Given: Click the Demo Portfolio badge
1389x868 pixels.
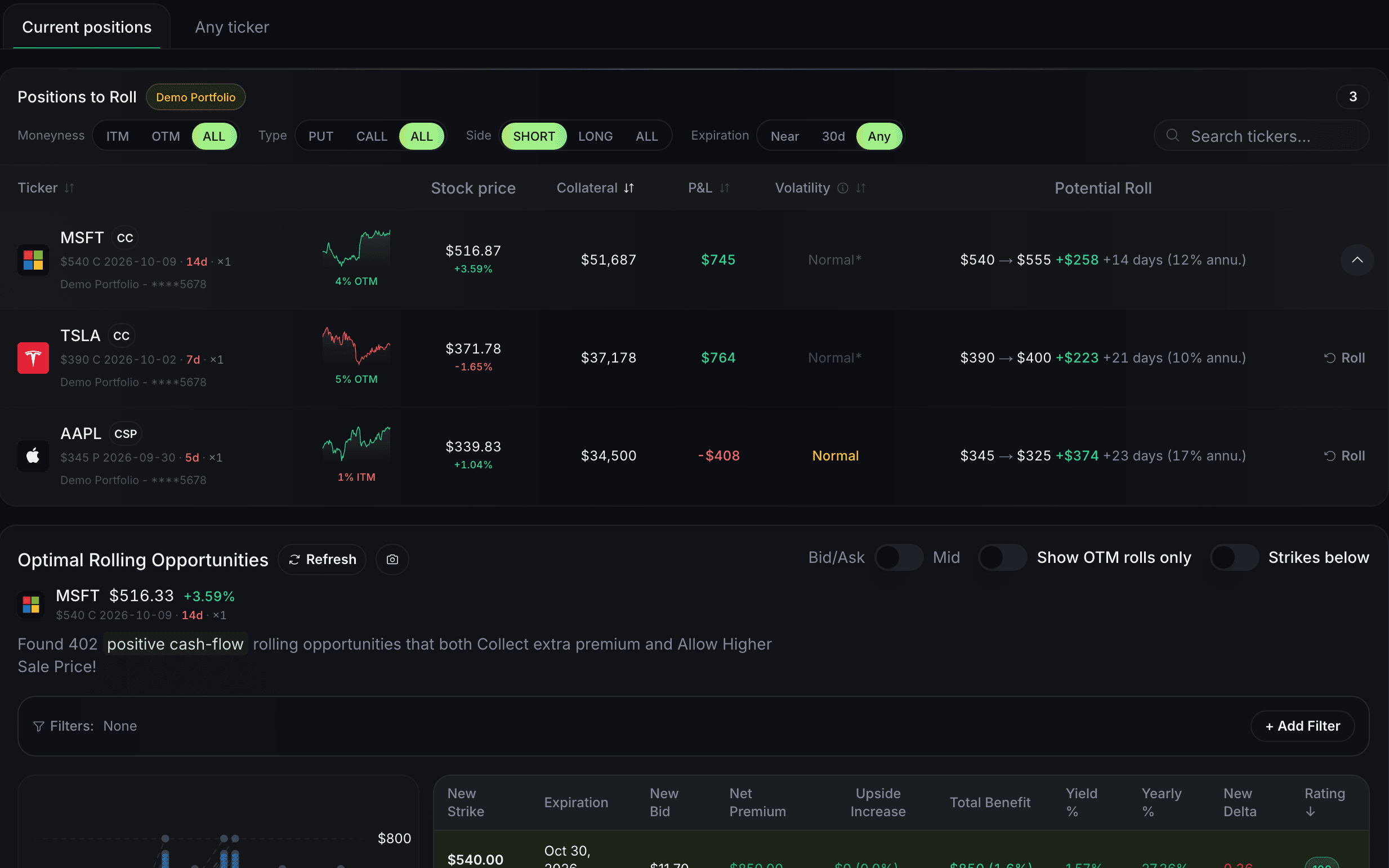Looking at the screenshot, I should [x=196, y=97].
